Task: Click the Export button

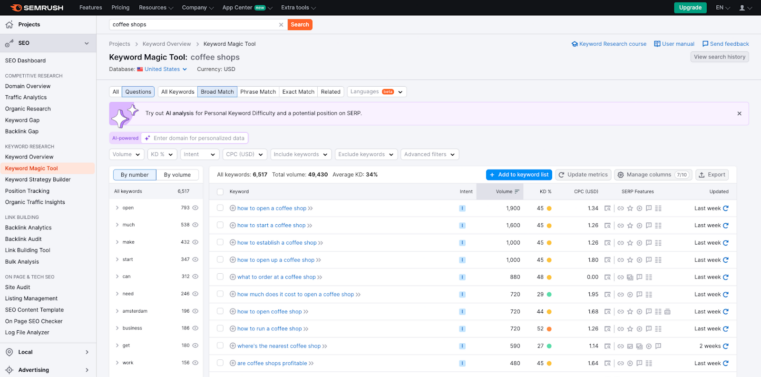Action: [712, 175]
